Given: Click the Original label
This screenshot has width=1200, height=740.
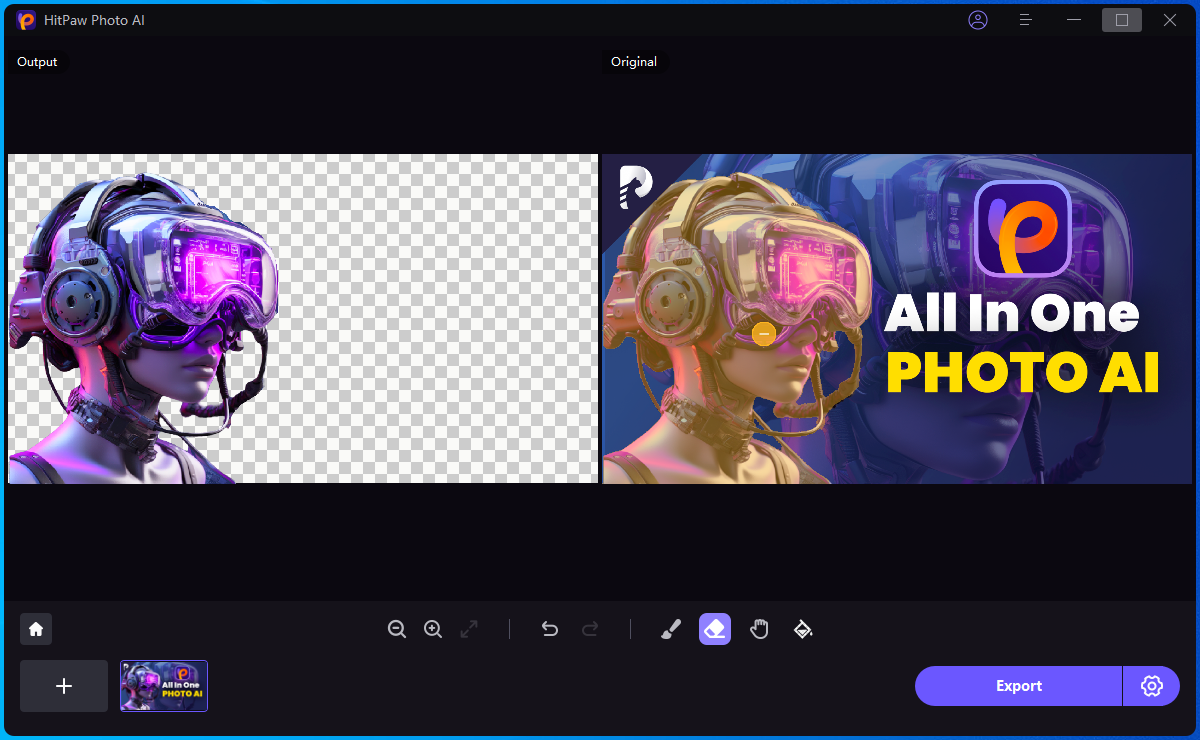Looking at the screenshot, I should [634, 62].
